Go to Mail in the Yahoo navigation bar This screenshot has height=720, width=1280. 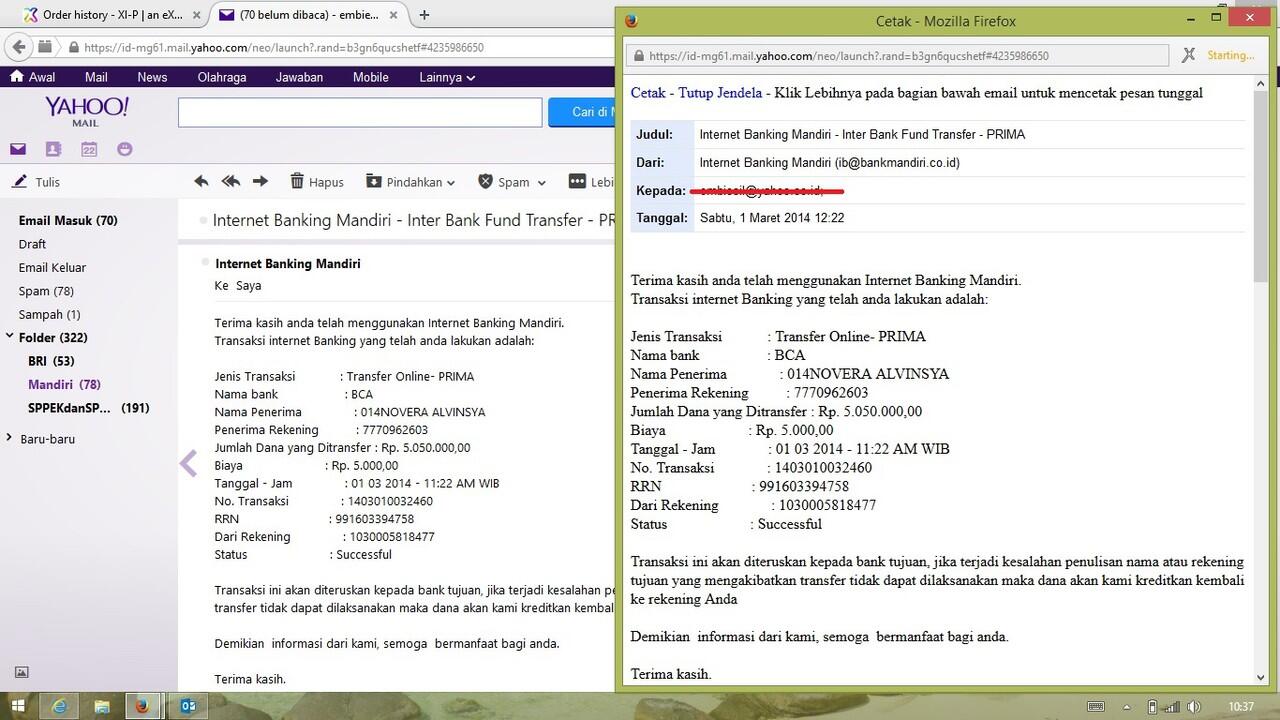click(96, 77)
